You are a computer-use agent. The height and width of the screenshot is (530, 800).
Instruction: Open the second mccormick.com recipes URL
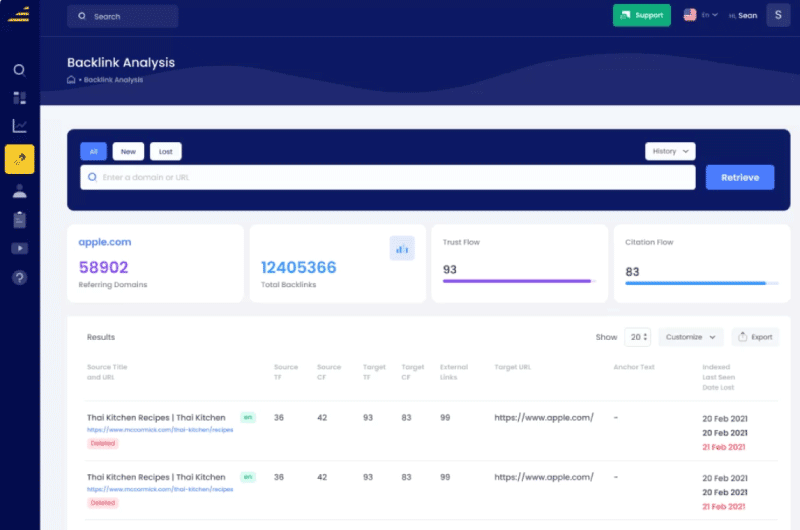point(160,489)
